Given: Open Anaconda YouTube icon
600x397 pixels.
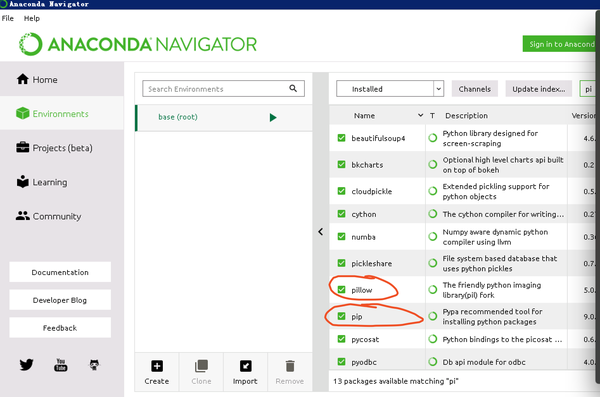Looking at the screenshot, I should pyautogui.click(x=60, y=364).
